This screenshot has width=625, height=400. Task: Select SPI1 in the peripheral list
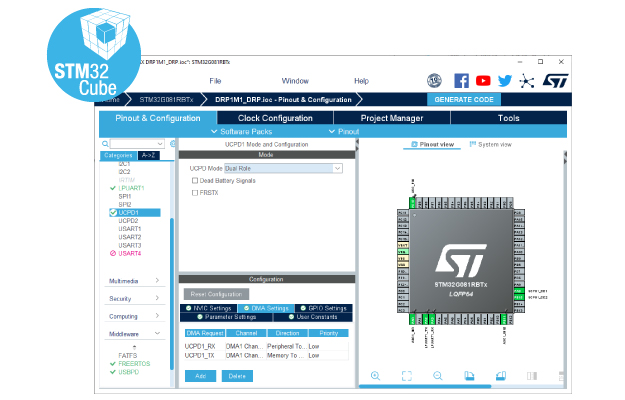[x=125, y=196]
